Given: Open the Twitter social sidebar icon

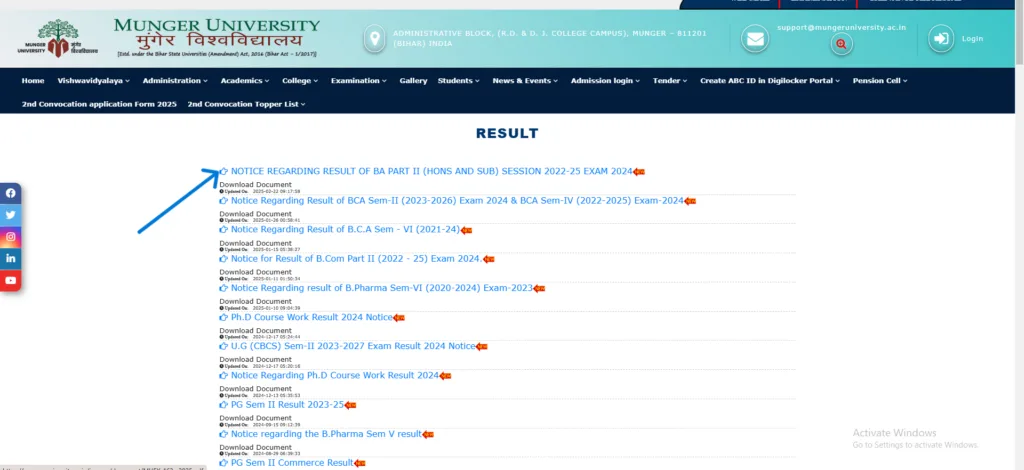Looking at the screenshot, I should (10, 215).
